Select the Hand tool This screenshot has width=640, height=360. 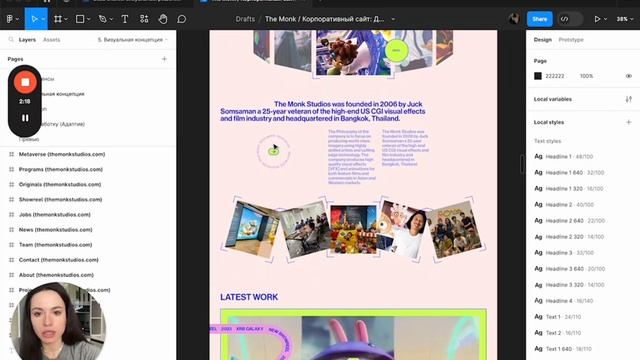(x=163, y=19)
